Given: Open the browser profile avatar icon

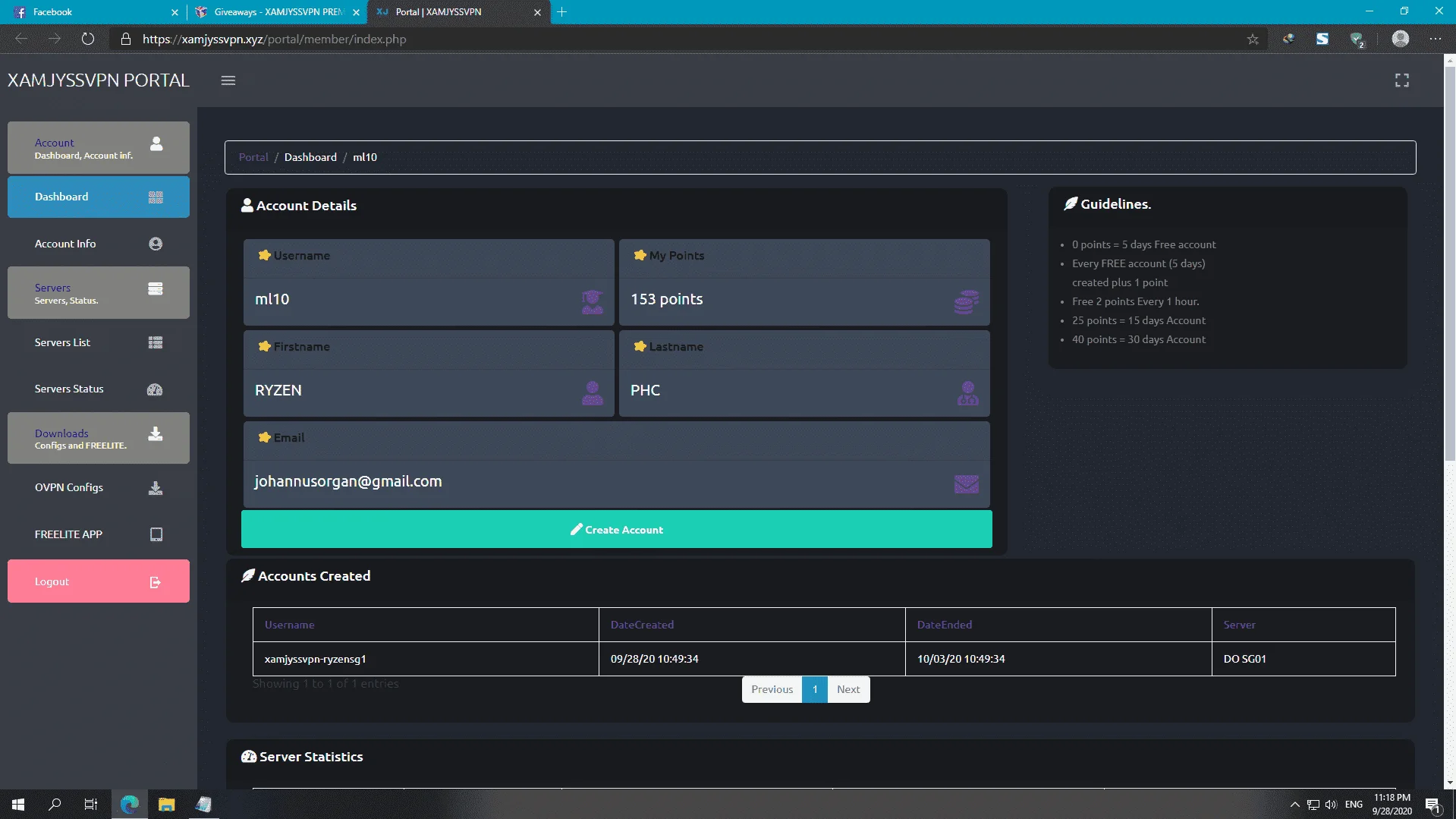Looking at the screenshot, I should pos(1401,39).
